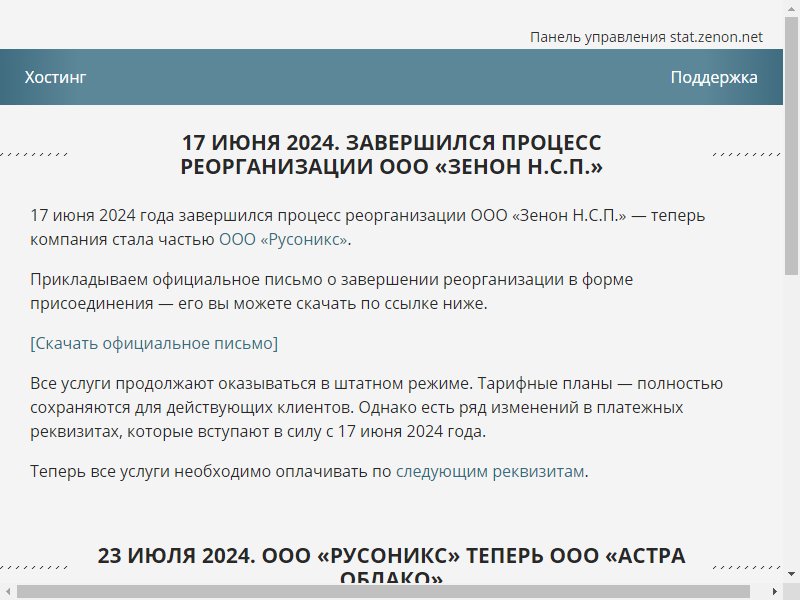Open Панель управления stat.zenon.net link
Screen dimensions: 800x600
[646, 37]
